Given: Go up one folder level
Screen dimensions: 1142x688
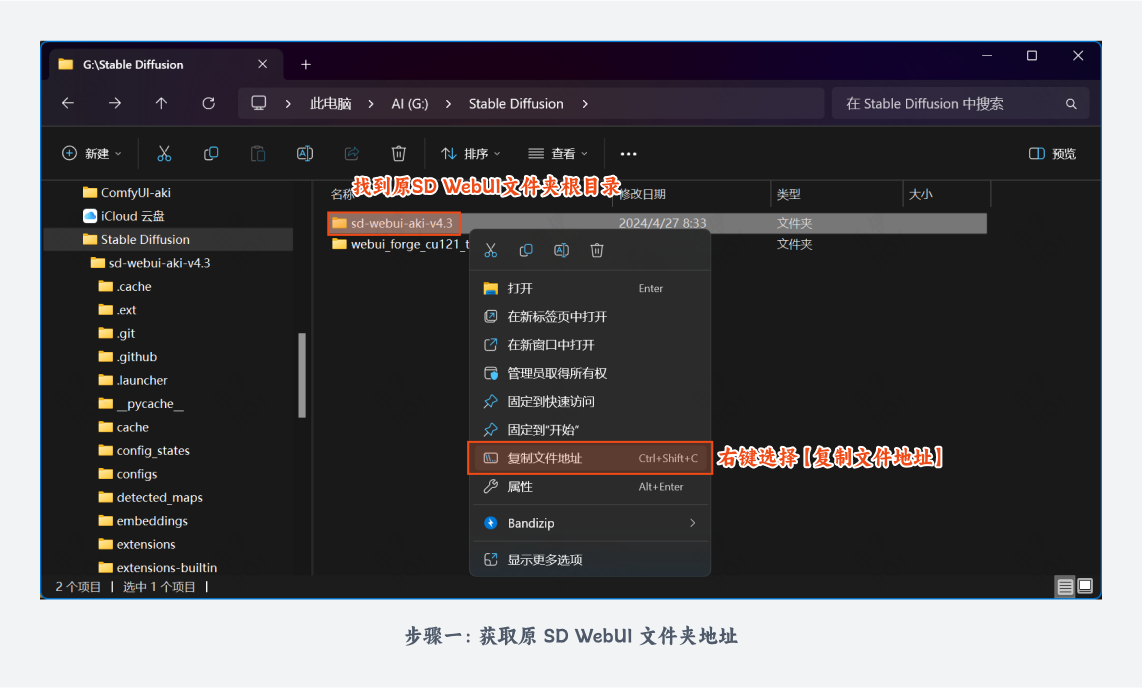Looking at the screenshot, I should click(x=161, y=103).
